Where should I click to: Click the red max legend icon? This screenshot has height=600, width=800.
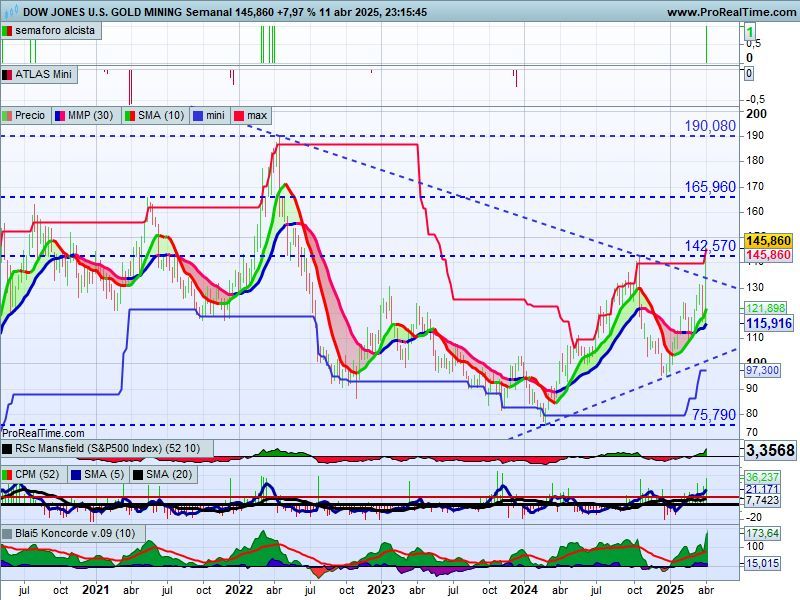pyautogui.click(x=239, y=116)
